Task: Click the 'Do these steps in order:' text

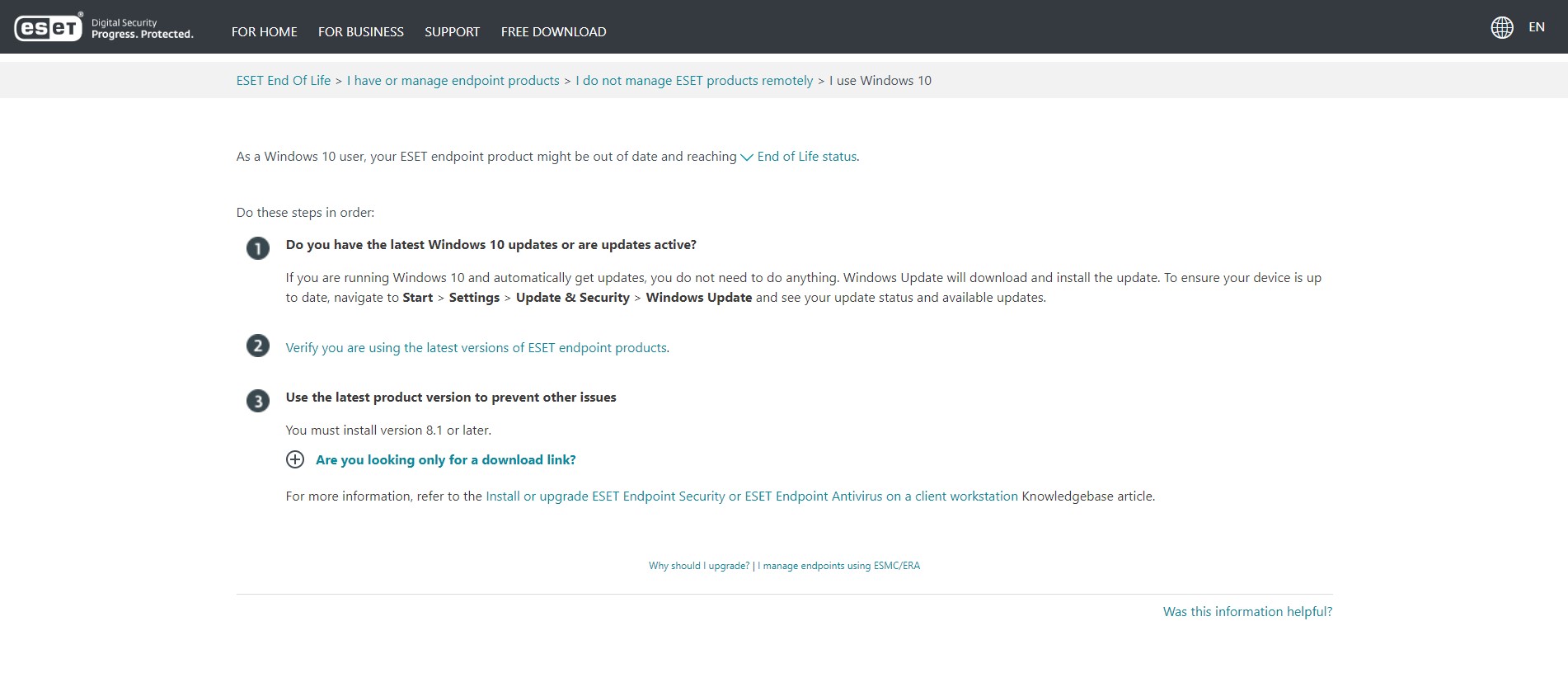Action: (x=305, y=212)
